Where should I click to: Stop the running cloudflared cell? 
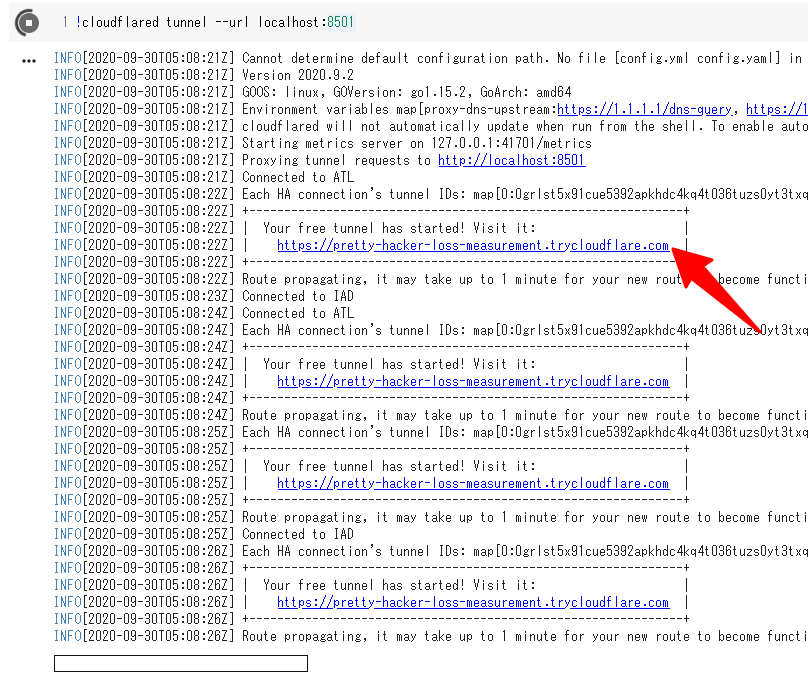27,23
